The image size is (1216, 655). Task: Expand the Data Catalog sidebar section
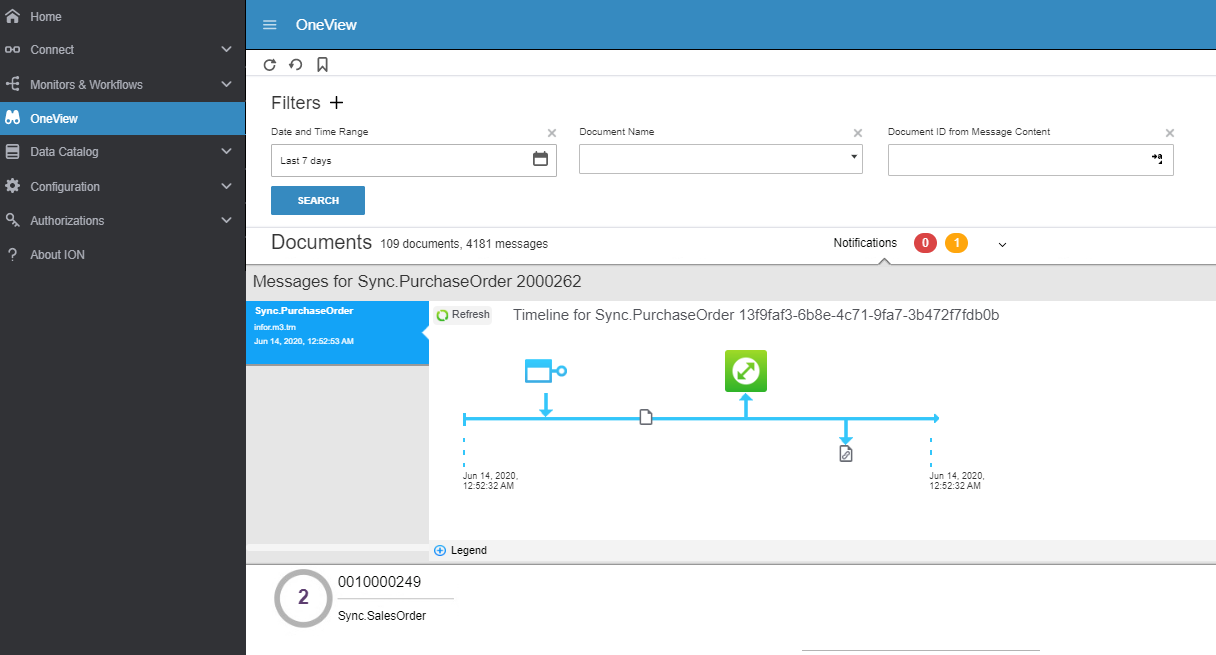[226, 152]
